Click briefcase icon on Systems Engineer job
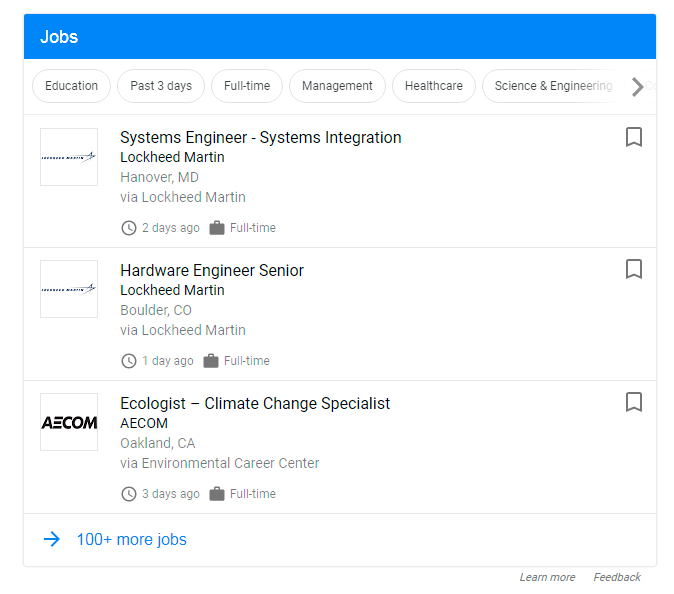The image size is (674, 594). click(217, 228)
